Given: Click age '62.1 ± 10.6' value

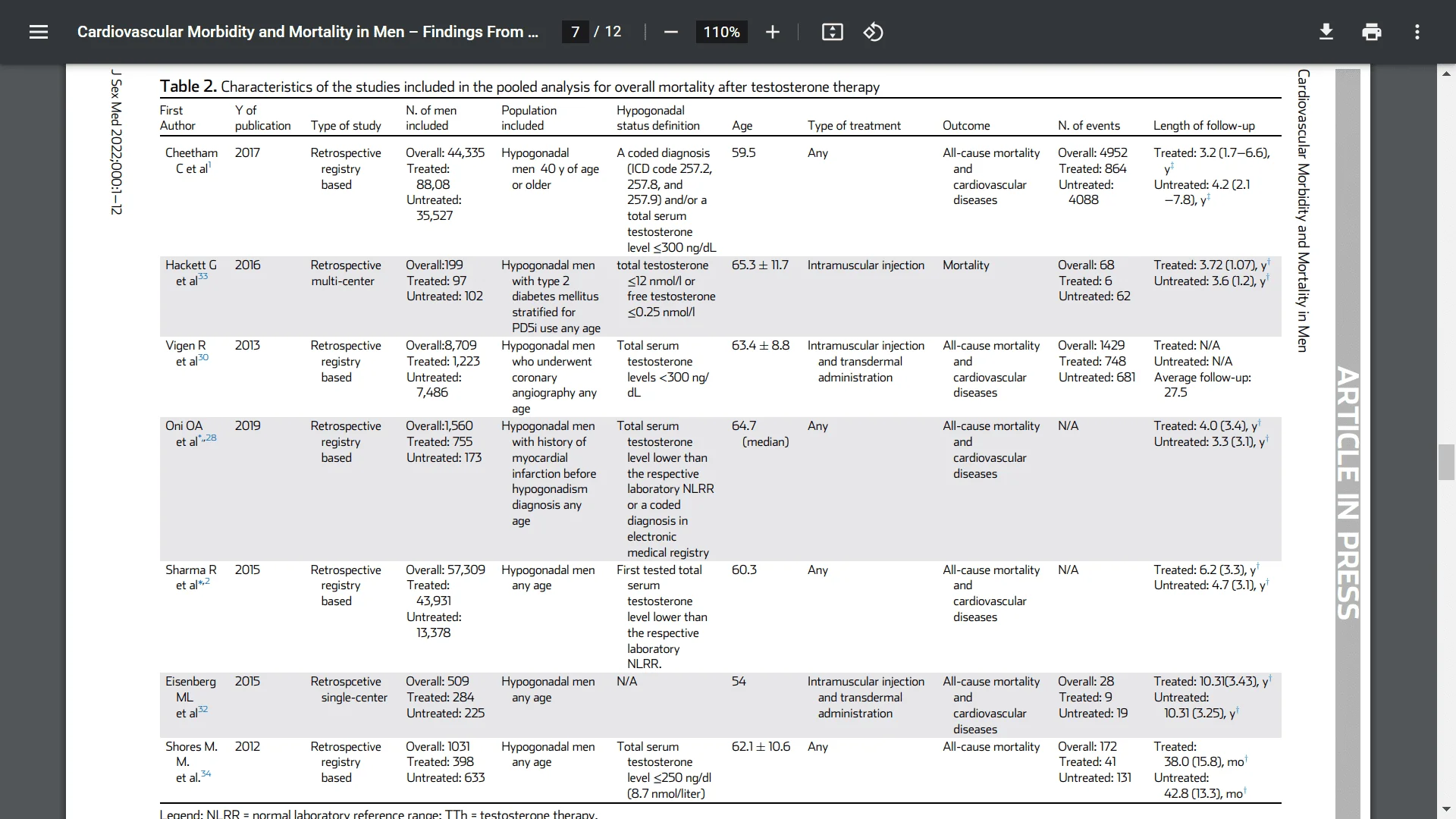Looking at the screenshot, I should point(761,746).
